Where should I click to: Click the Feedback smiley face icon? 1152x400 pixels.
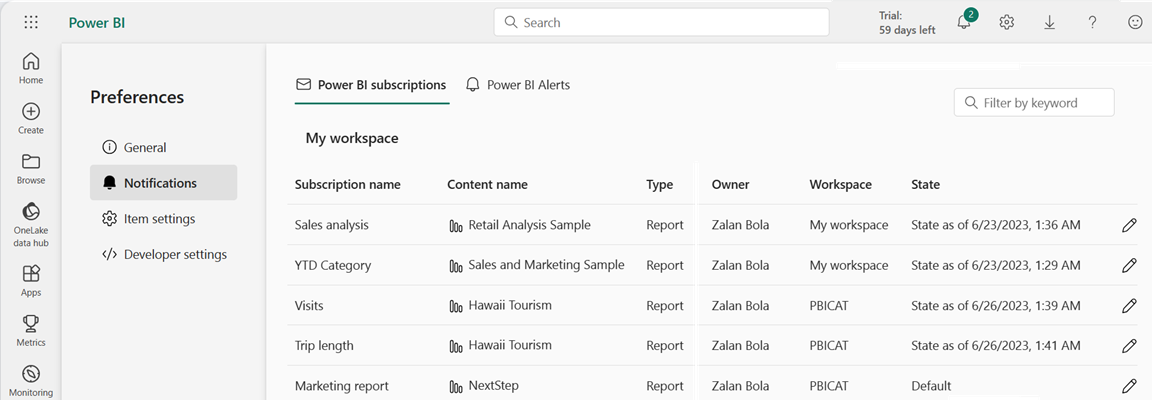[x=1135, y=22]
